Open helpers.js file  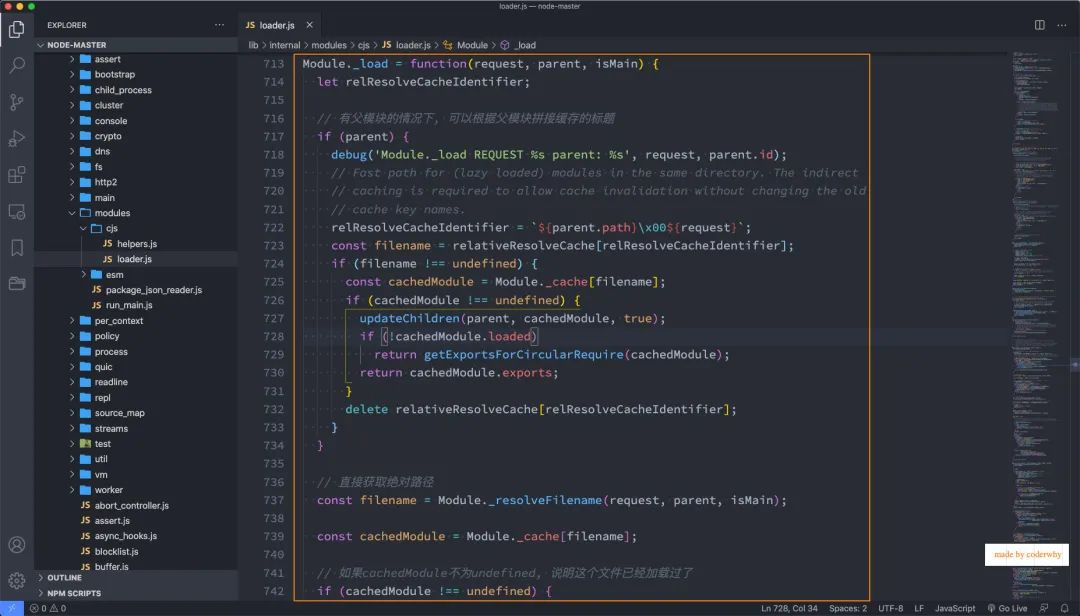coord(136,244)
